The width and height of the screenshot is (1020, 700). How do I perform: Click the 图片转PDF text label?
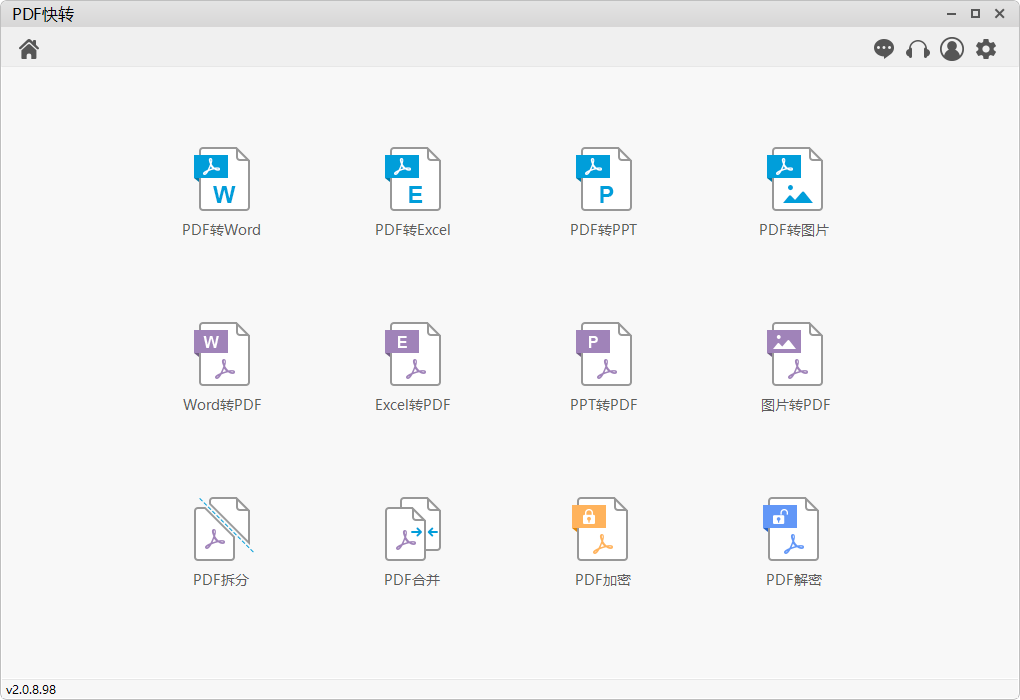[795, 405]
